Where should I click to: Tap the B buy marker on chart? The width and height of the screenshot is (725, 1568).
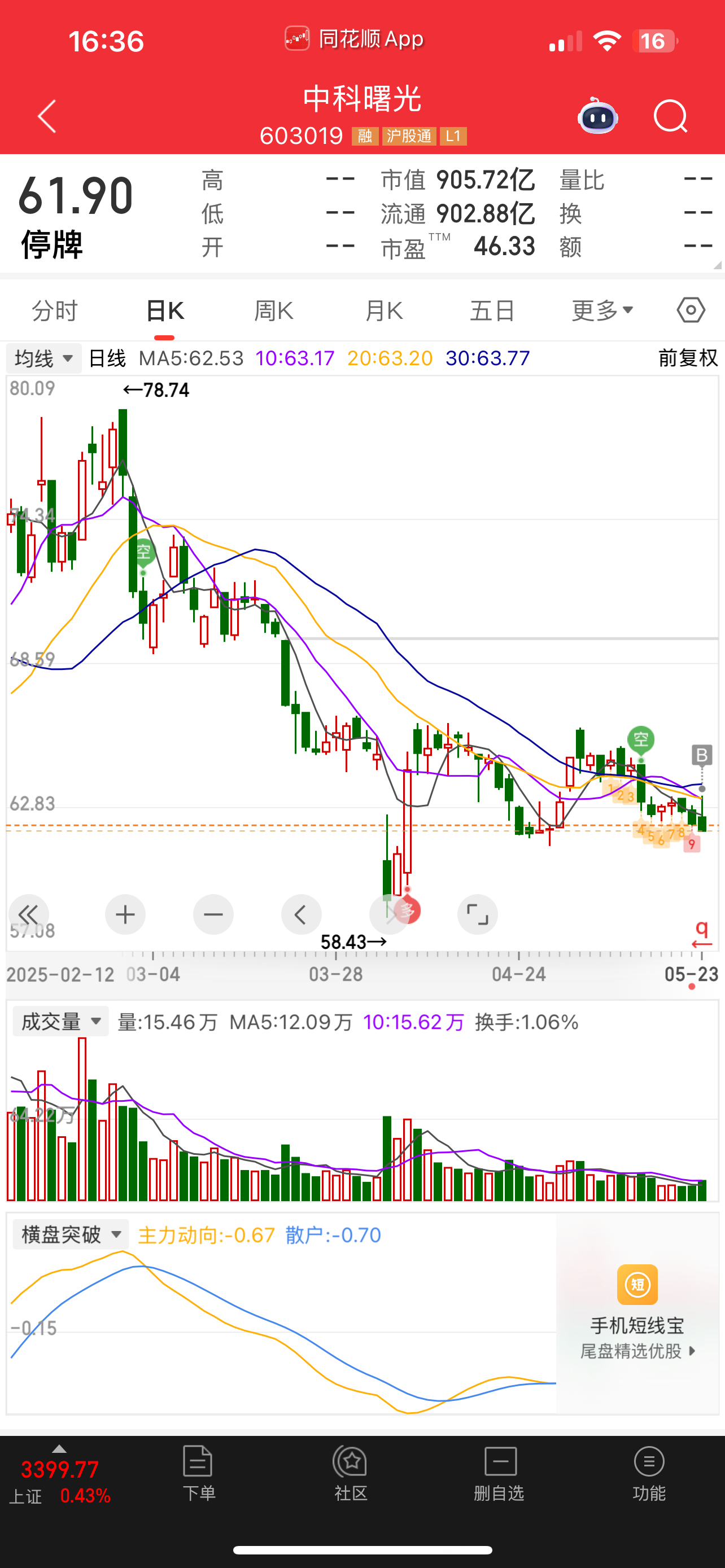click(x=702, y=755)
